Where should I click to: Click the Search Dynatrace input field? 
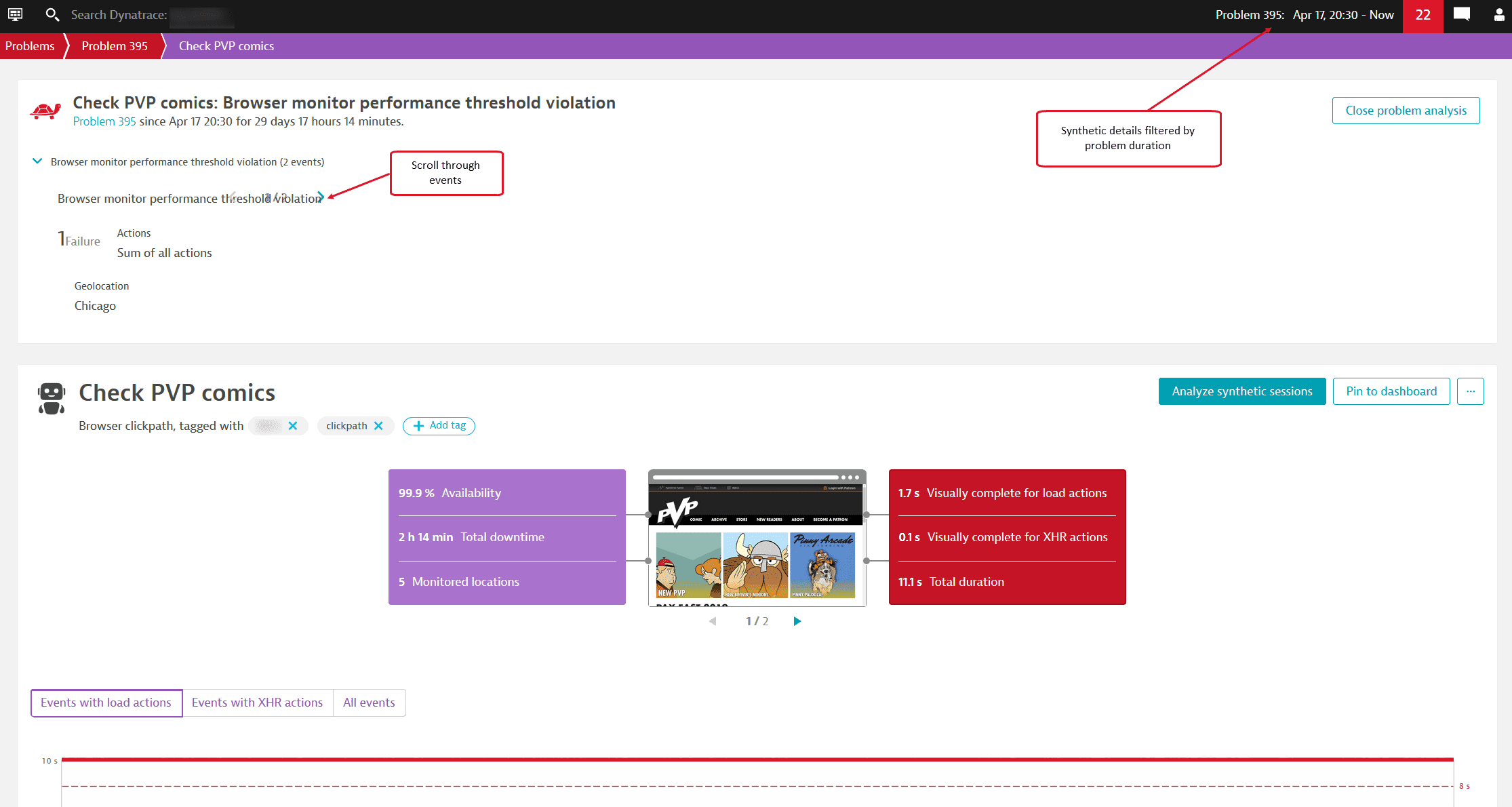pos(153,15)
